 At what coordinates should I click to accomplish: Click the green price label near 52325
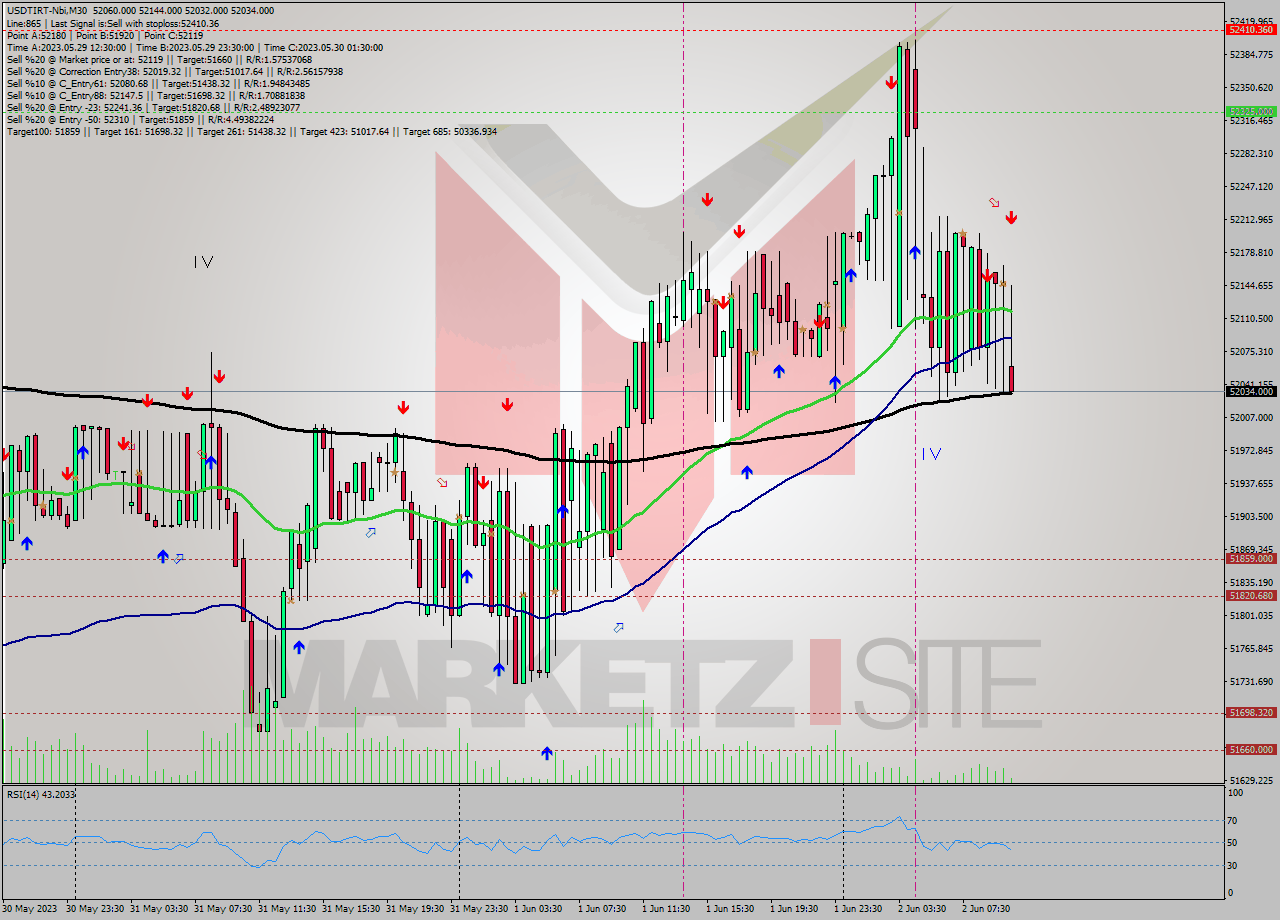1251,111
